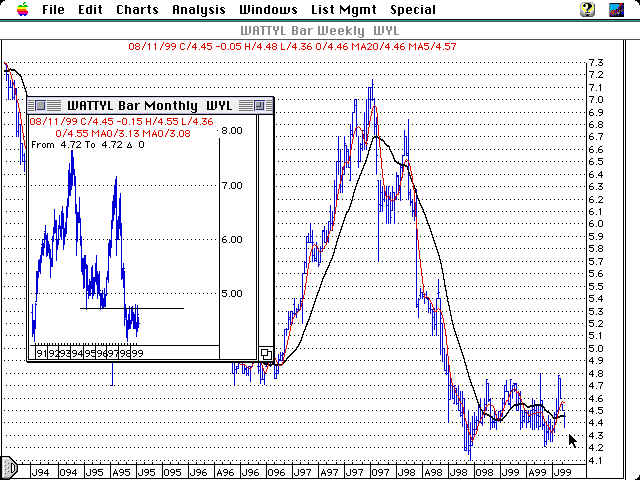Click the Monthly window's resize grow box
Viewport: 640px width, 480px height.
pos(266,353)
